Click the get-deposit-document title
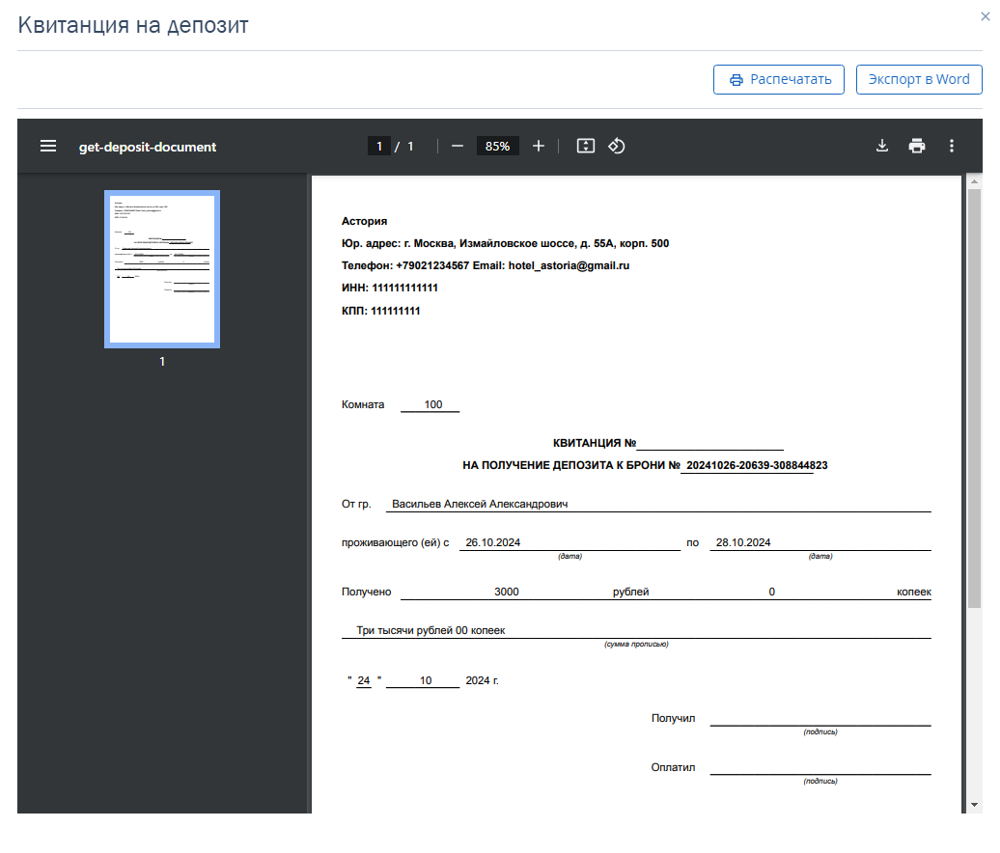Screen dimensions: 1000x853 147,147
